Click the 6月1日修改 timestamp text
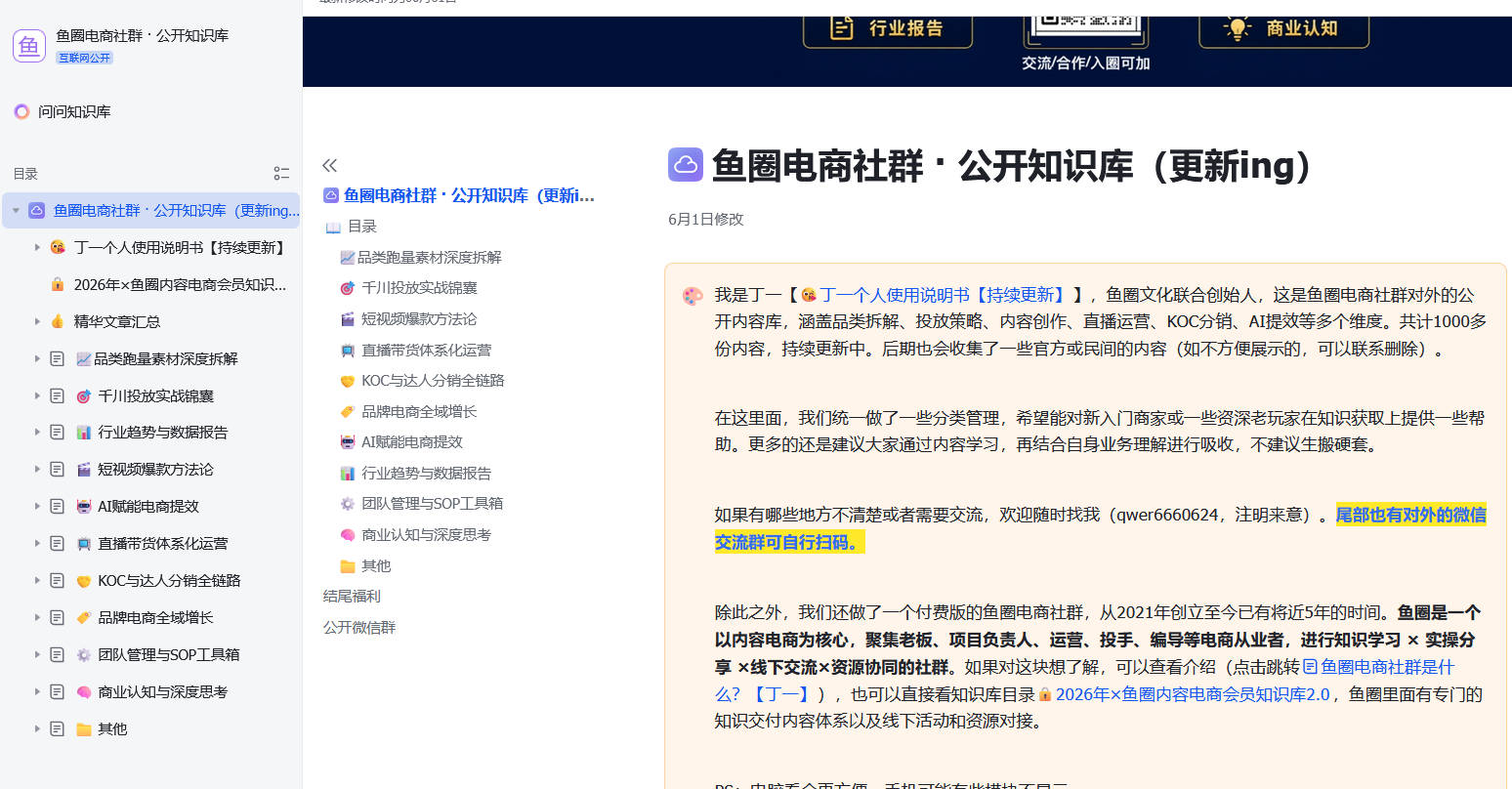 point(706,220)
